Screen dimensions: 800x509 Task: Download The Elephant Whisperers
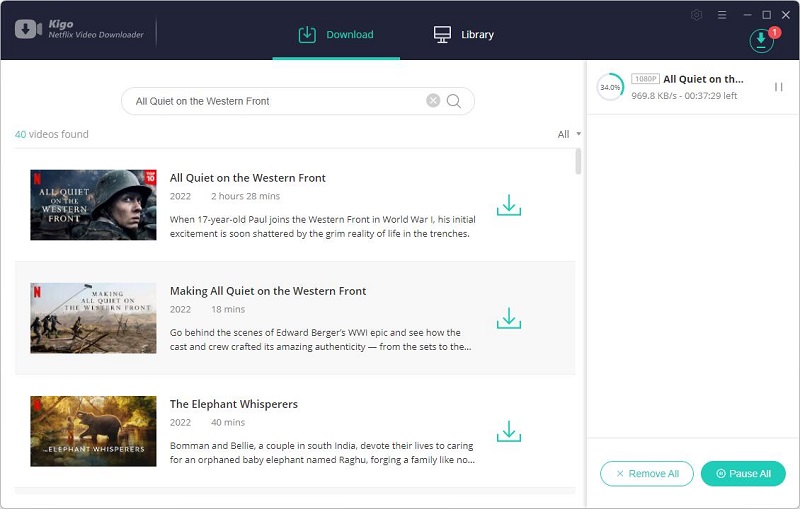(x=509, y=431)
